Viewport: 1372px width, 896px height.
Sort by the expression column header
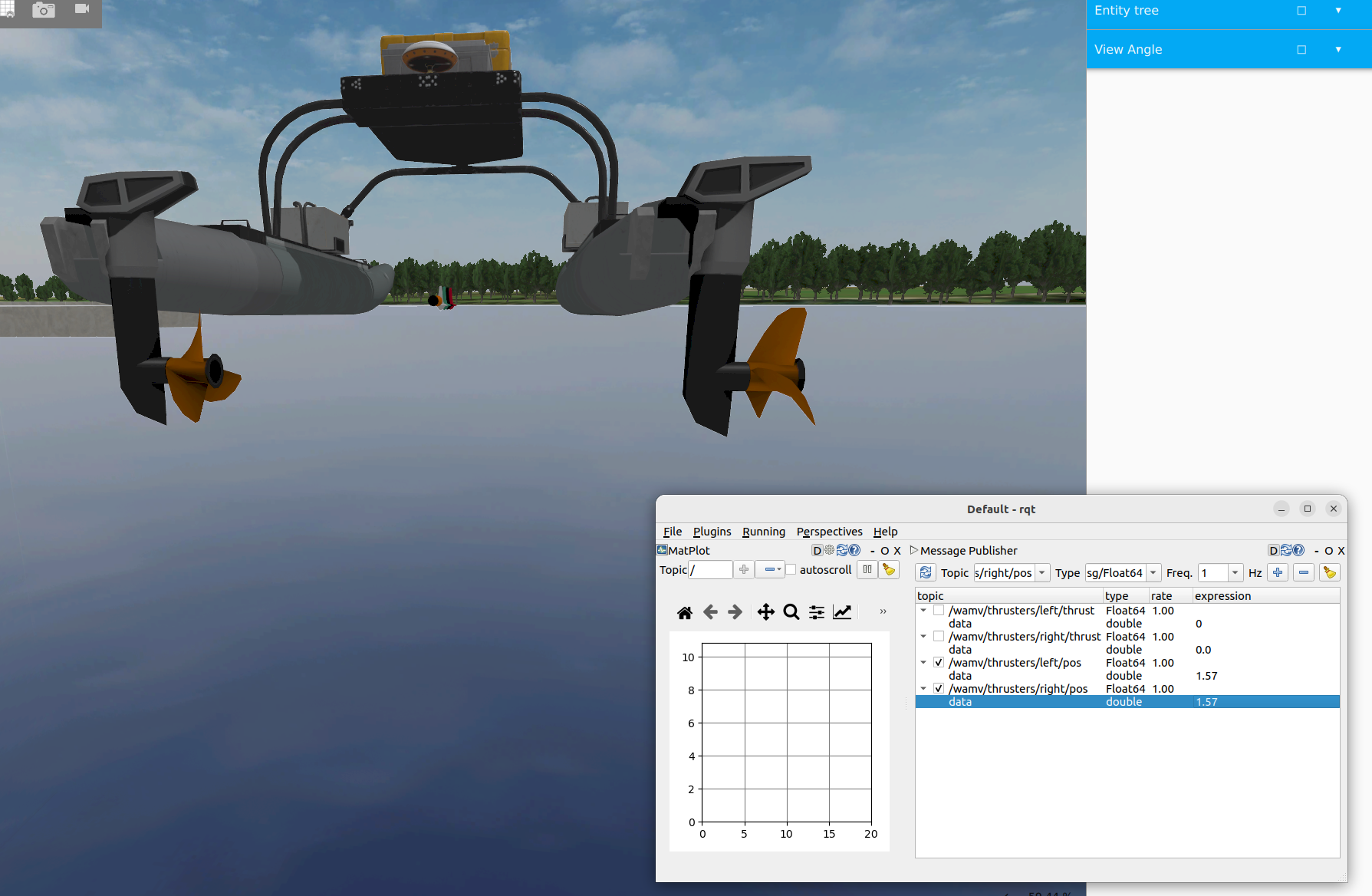click(x=1266, y=596)
